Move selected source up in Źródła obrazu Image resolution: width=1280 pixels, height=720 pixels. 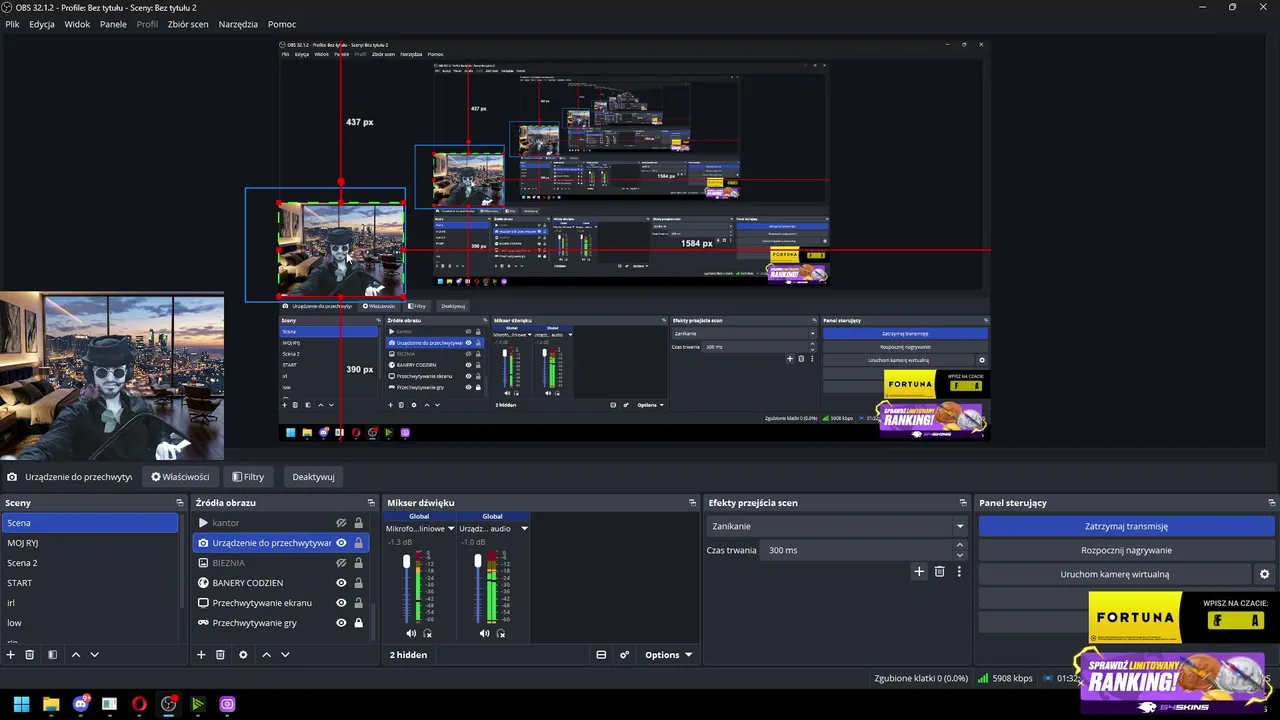pos(266,655)
